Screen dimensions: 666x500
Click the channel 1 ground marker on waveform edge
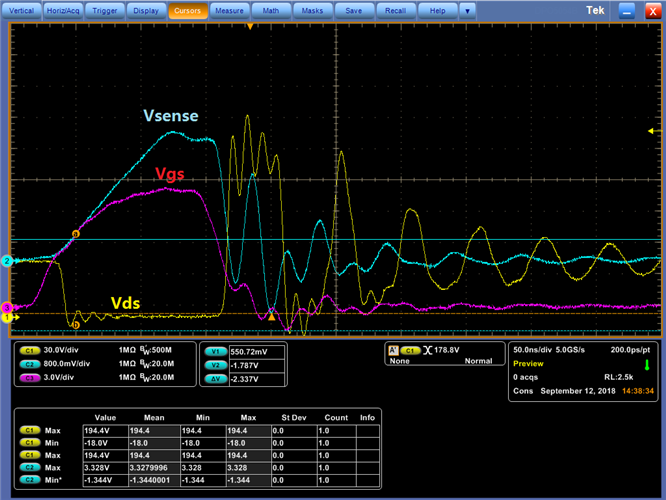(x=6, y=317)
